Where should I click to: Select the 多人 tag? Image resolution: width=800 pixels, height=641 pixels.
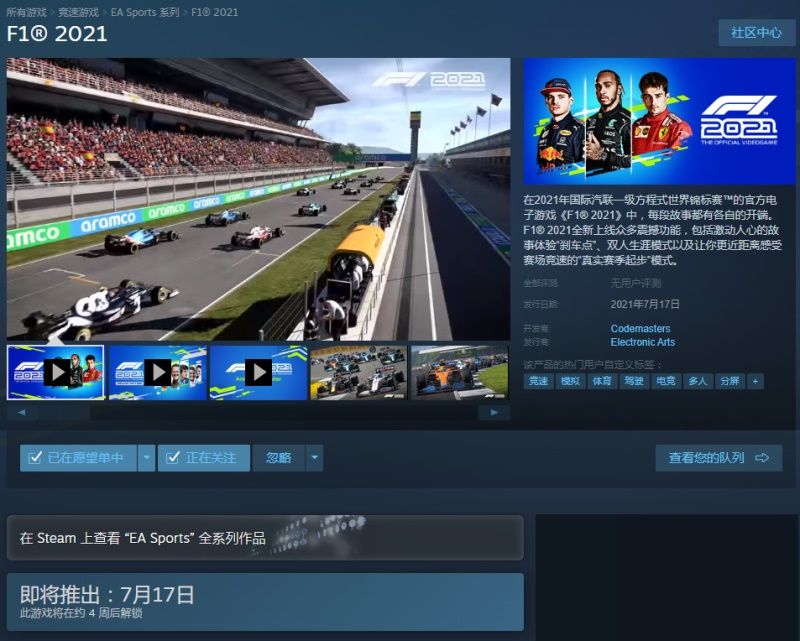[697, 381]
